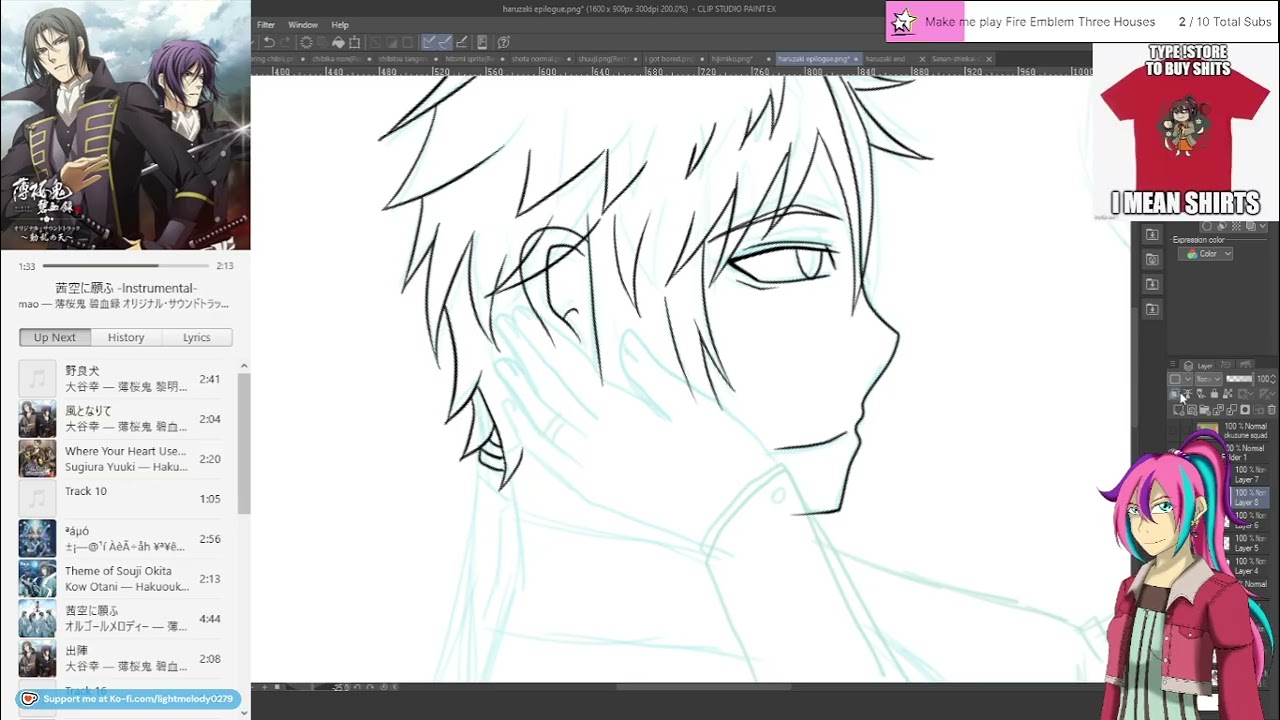The height and width of the screenshot is (720, 1280).
Task: Click Transfer to Lower Layer icon
Action: click(x=1218, y=410)
